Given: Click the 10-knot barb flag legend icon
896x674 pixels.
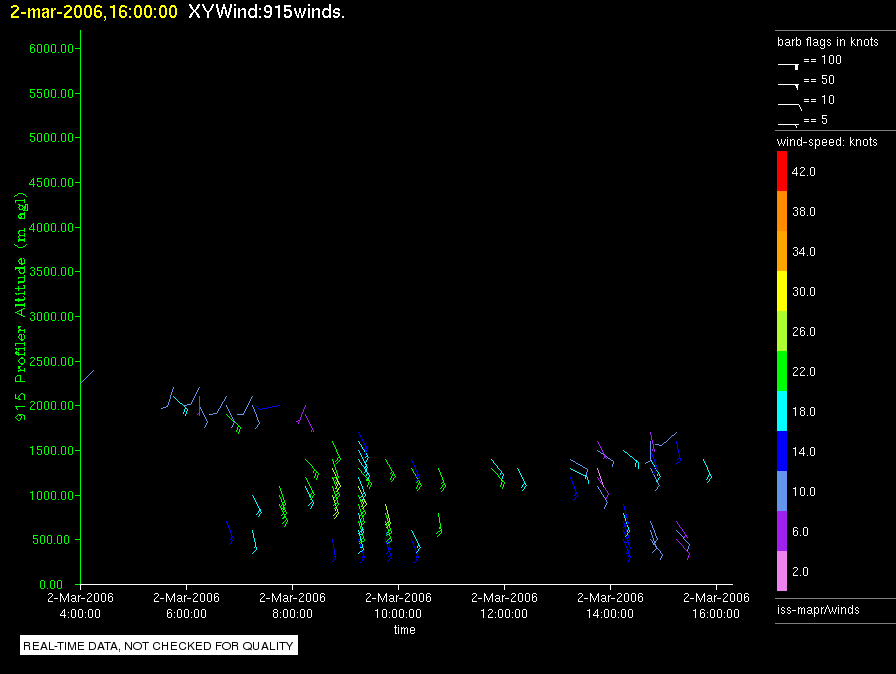Looking at the screenshot, I should [x=789, y=103].
